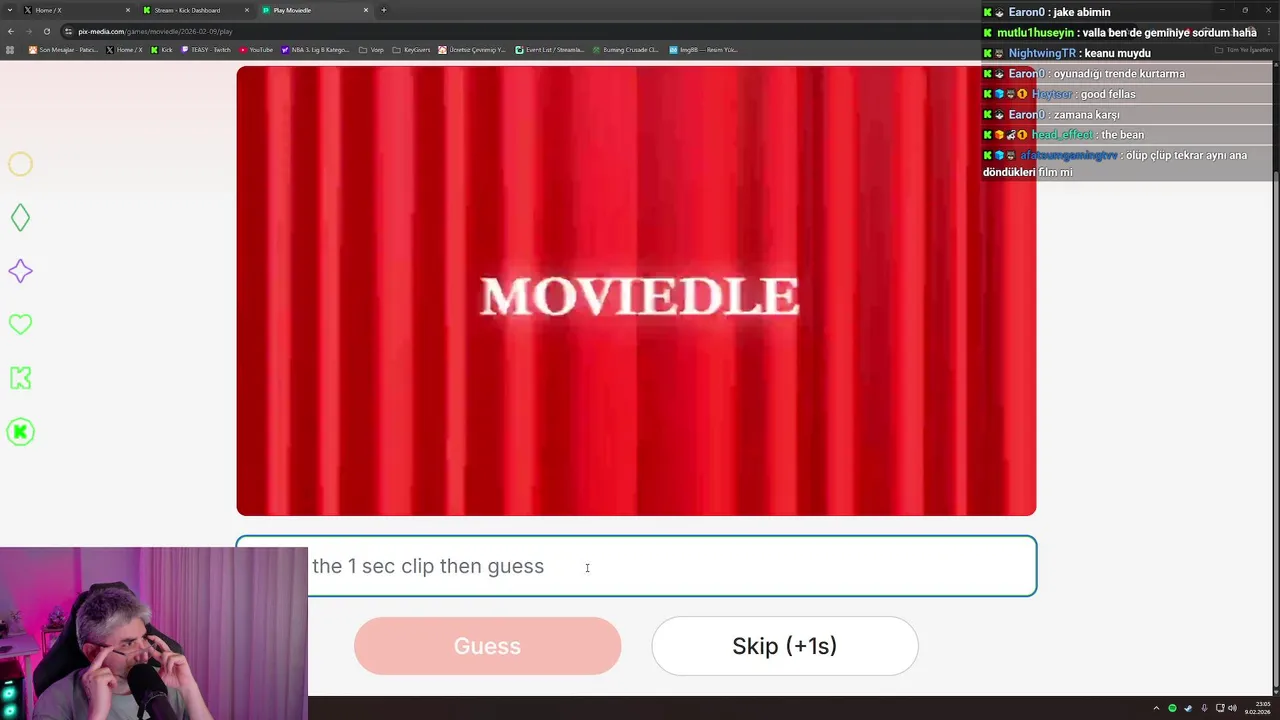Click the circled green K sidebar icon
1280x720 pixels.
click(x=20, y=432)
